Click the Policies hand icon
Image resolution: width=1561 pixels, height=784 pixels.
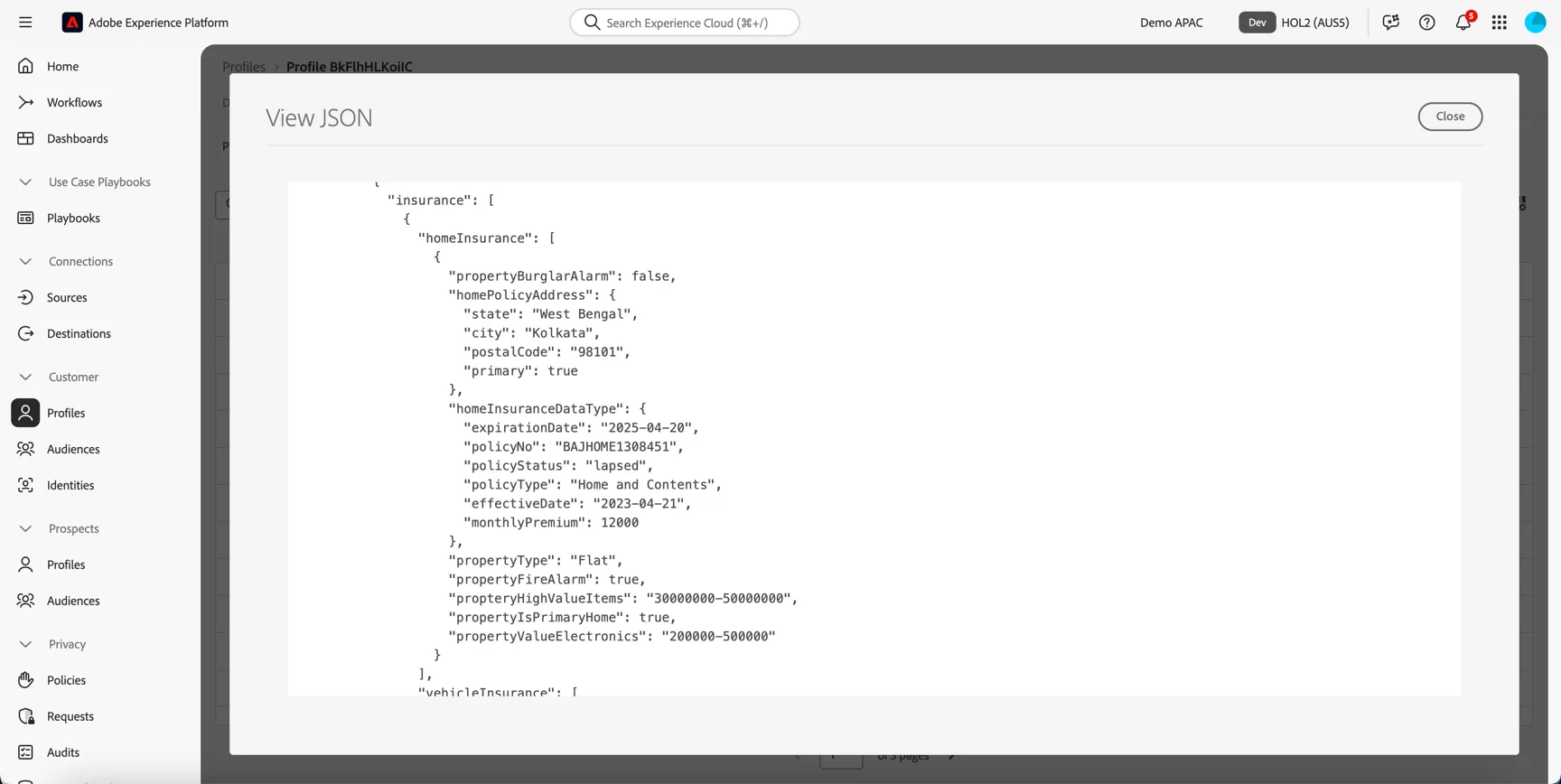(x=25, y=680)
